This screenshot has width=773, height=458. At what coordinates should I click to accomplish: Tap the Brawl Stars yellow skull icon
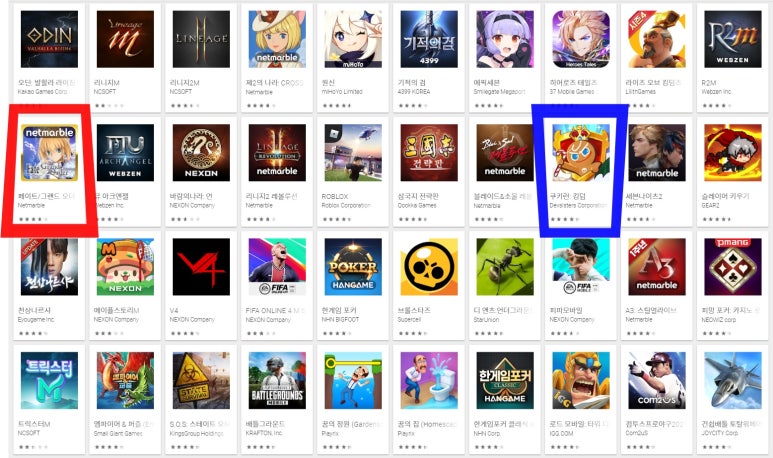(x=429, y=267)
